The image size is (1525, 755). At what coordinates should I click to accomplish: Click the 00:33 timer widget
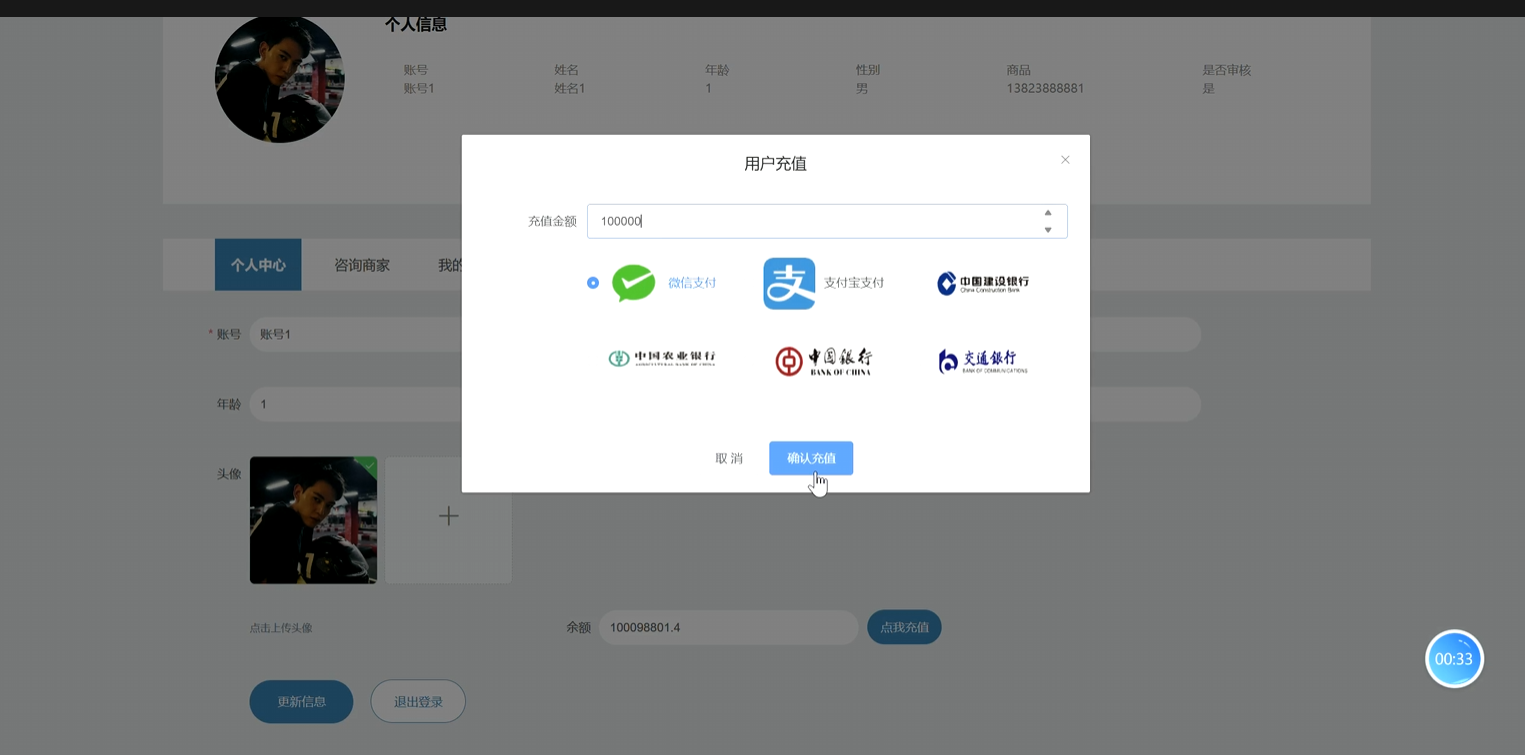pyautogui.click(x=1454, y=659)
